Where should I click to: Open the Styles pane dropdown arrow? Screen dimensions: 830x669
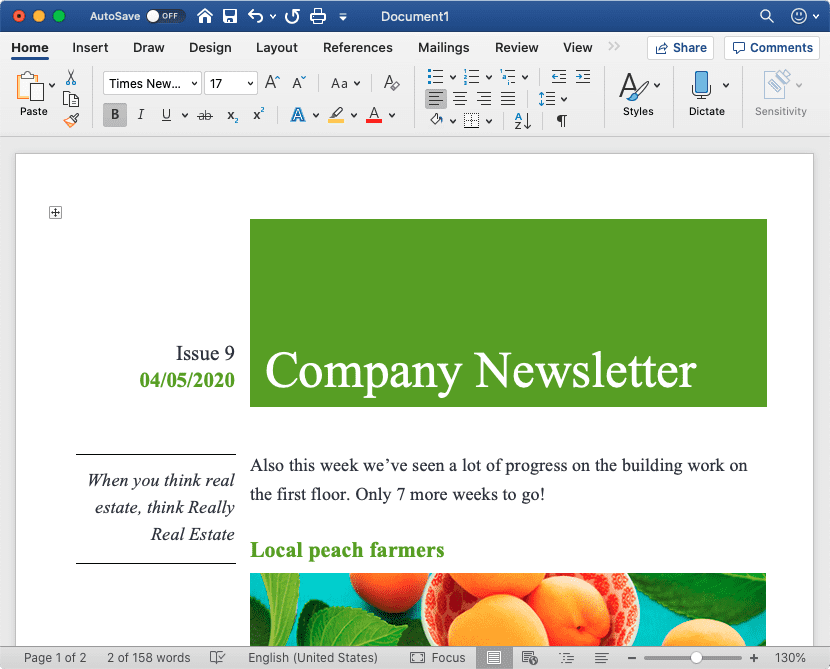tap(657, 85)
